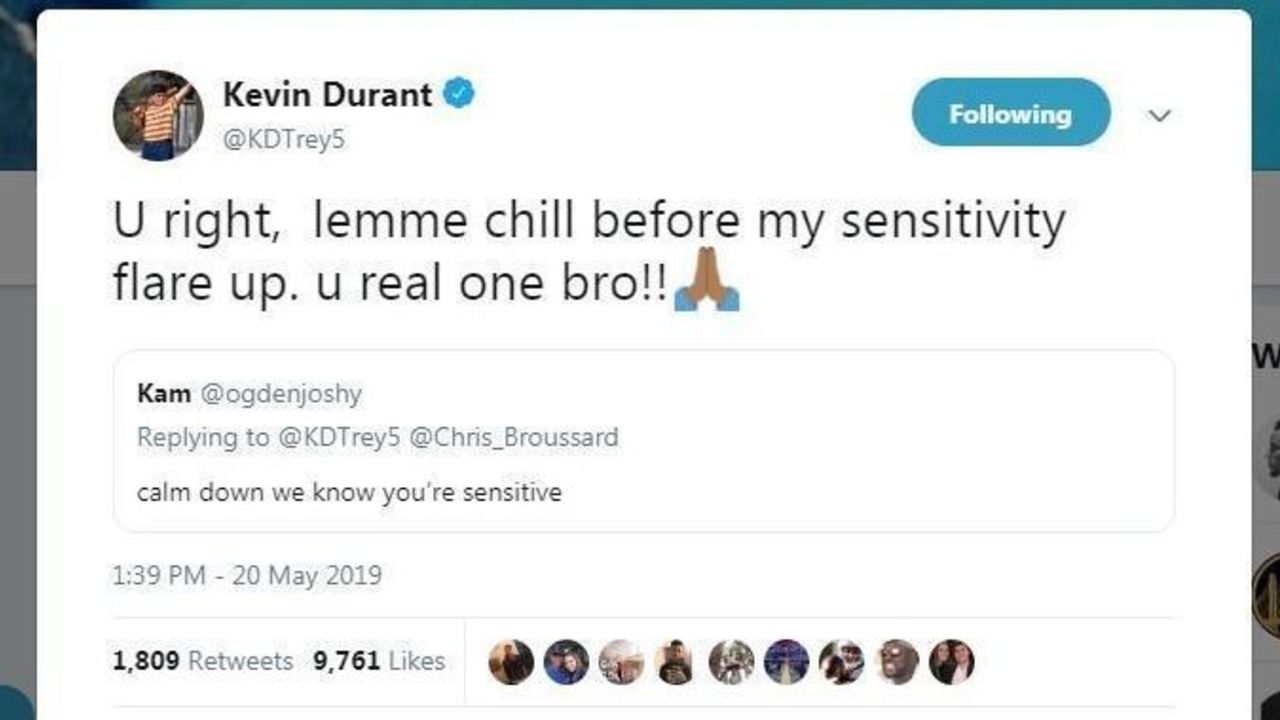Click the third liker avatar

click(621, 661)
